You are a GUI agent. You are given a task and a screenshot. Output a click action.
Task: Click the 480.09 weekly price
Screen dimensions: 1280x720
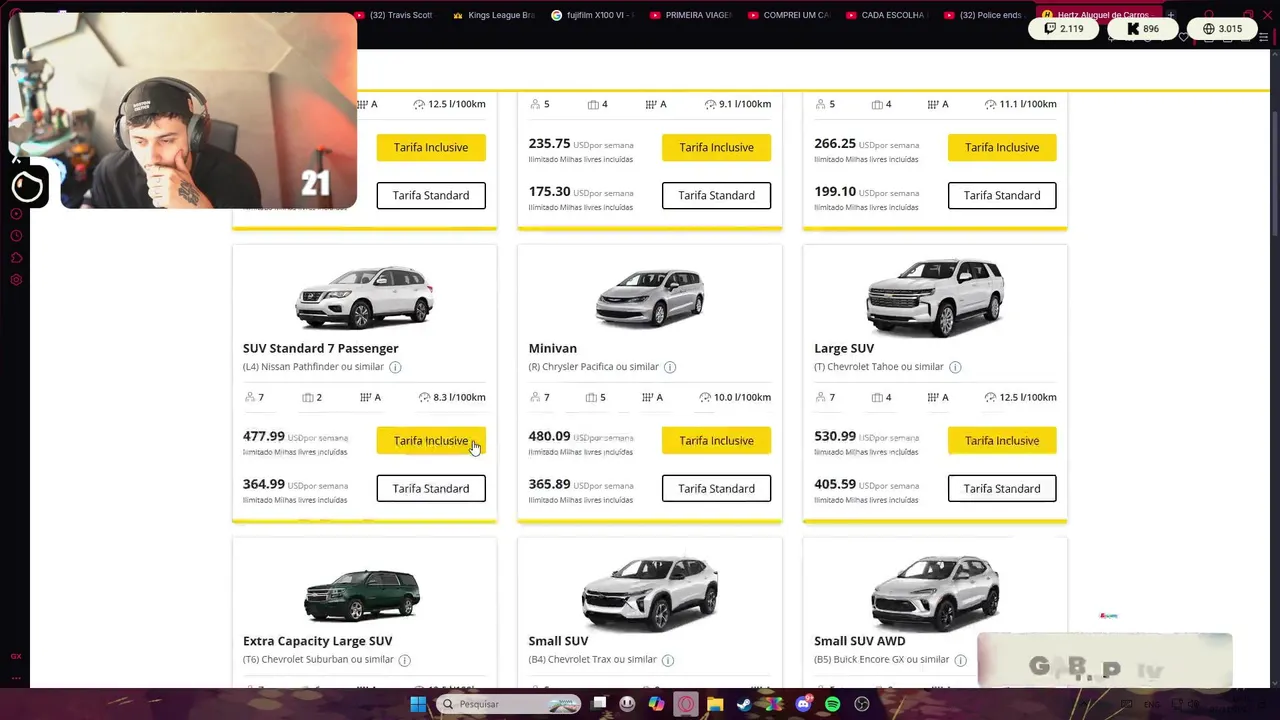(550, 436)
